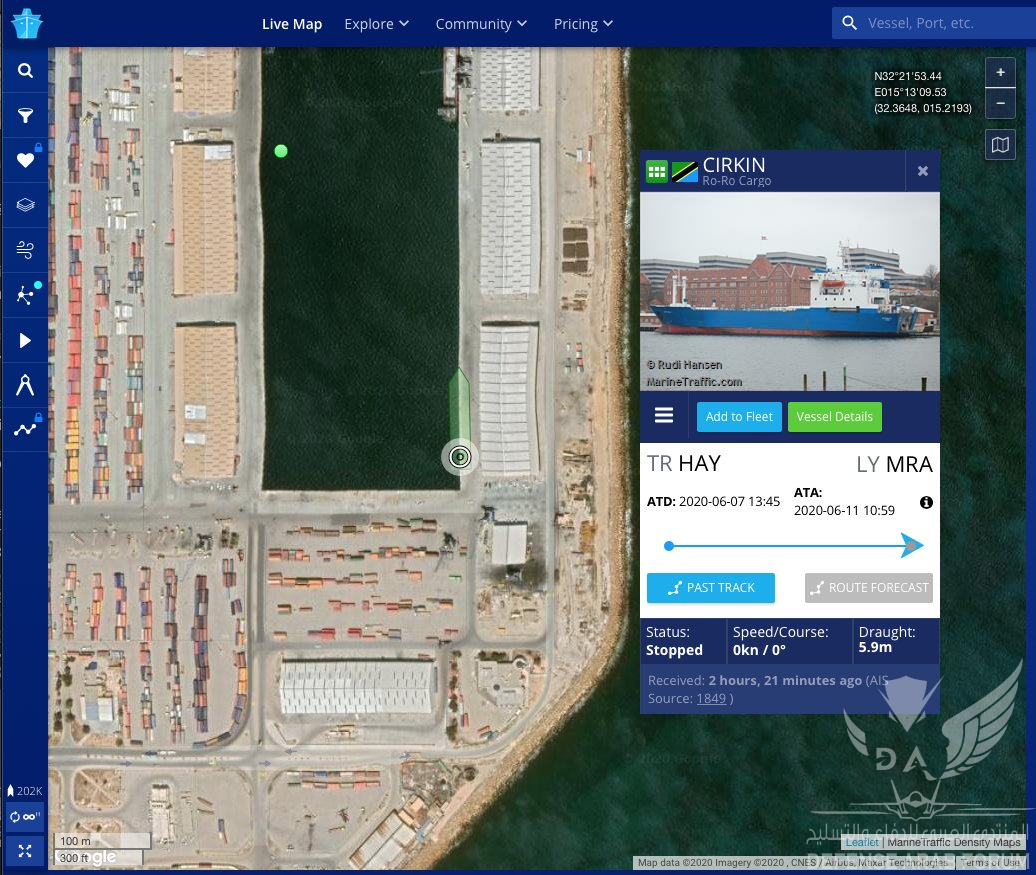Click the 0kn speed and course value
This screenshot has width=1036, height=875.
759,650
